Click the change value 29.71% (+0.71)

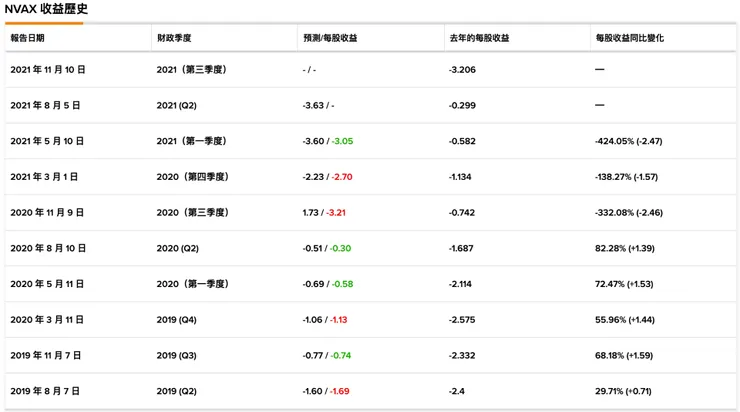[x=623, y=391]
